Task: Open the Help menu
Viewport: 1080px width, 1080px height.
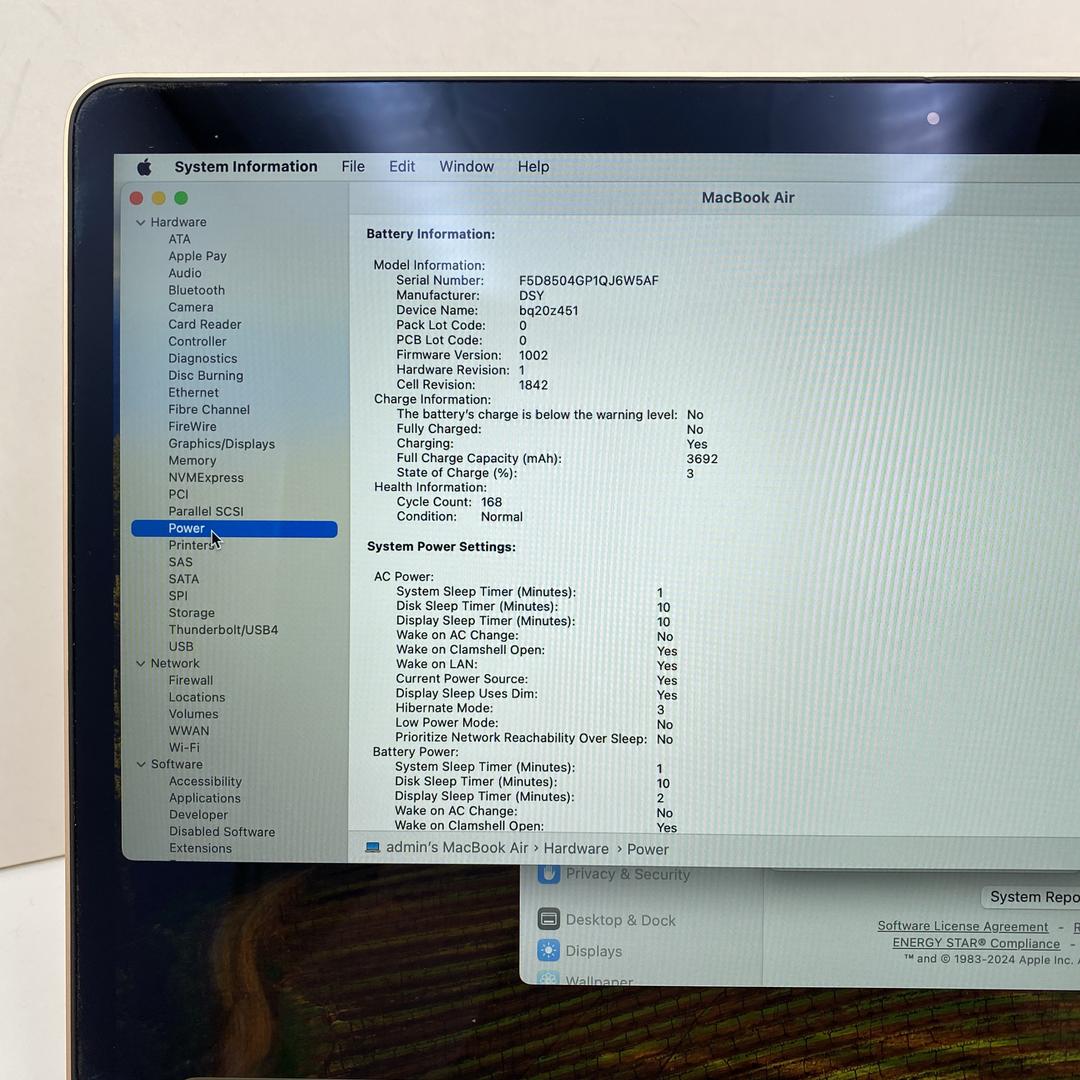Action: coord(533,167)
